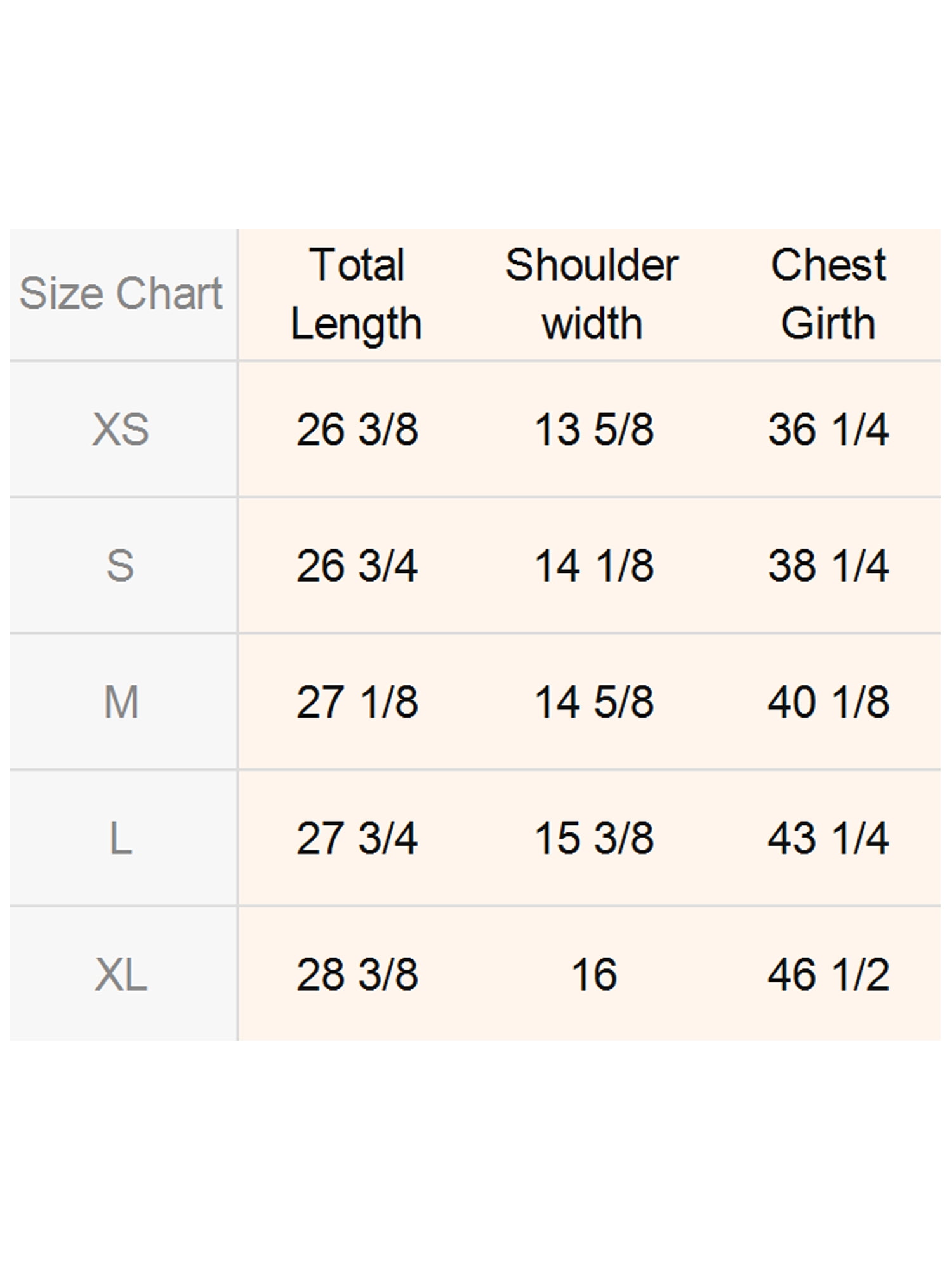
Task: Select the XL shoulder width value 16
Action: tap(594, 975)
